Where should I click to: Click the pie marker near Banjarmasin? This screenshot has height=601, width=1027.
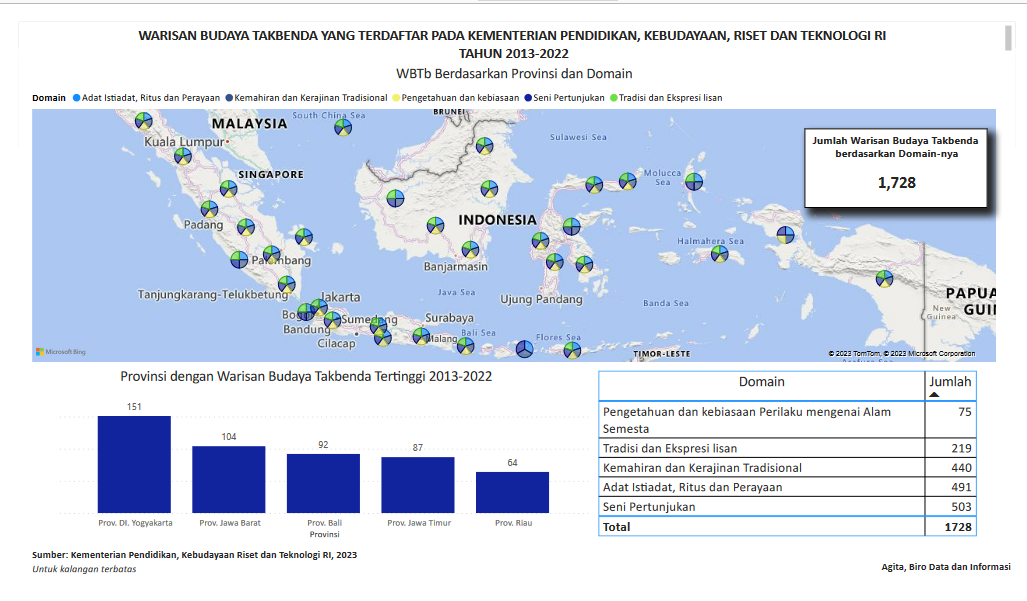tap(469, 250)
